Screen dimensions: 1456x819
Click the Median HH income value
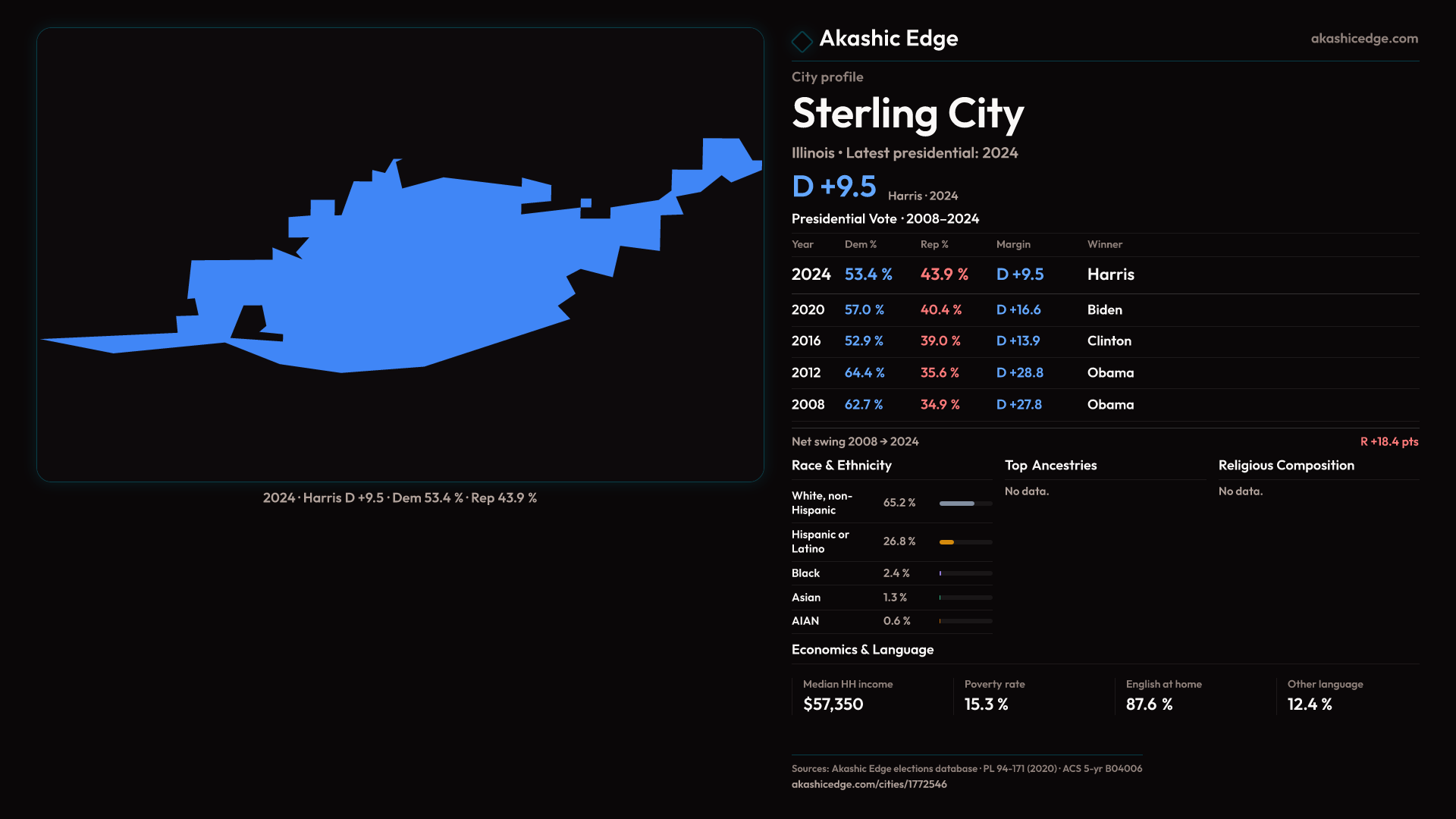pos(833,704)
